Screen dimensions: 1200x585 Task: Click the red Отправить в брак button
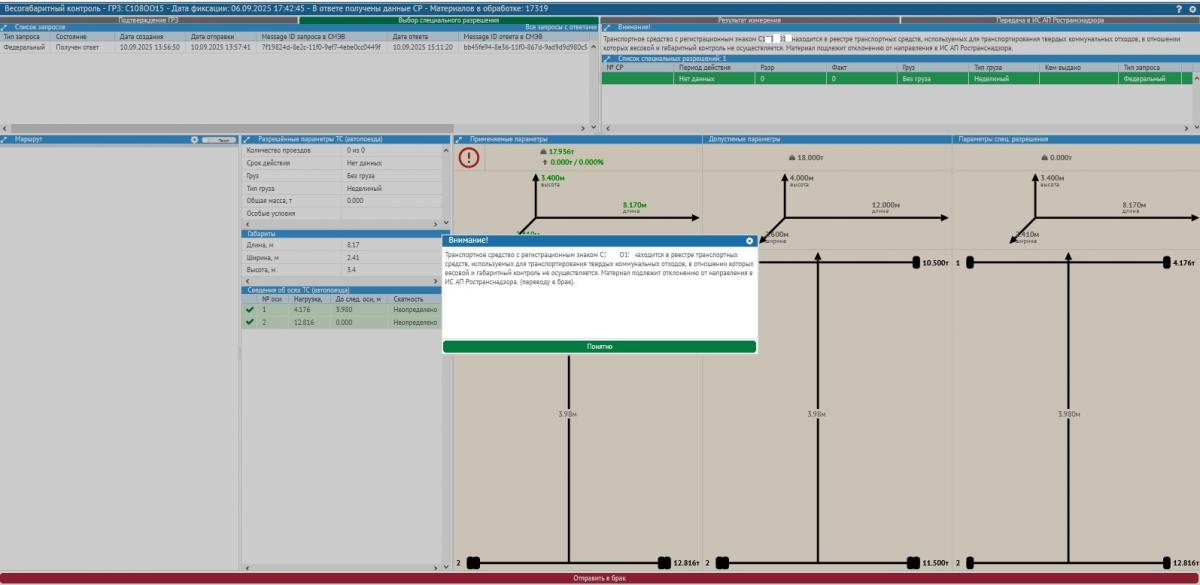pos(600,578)
